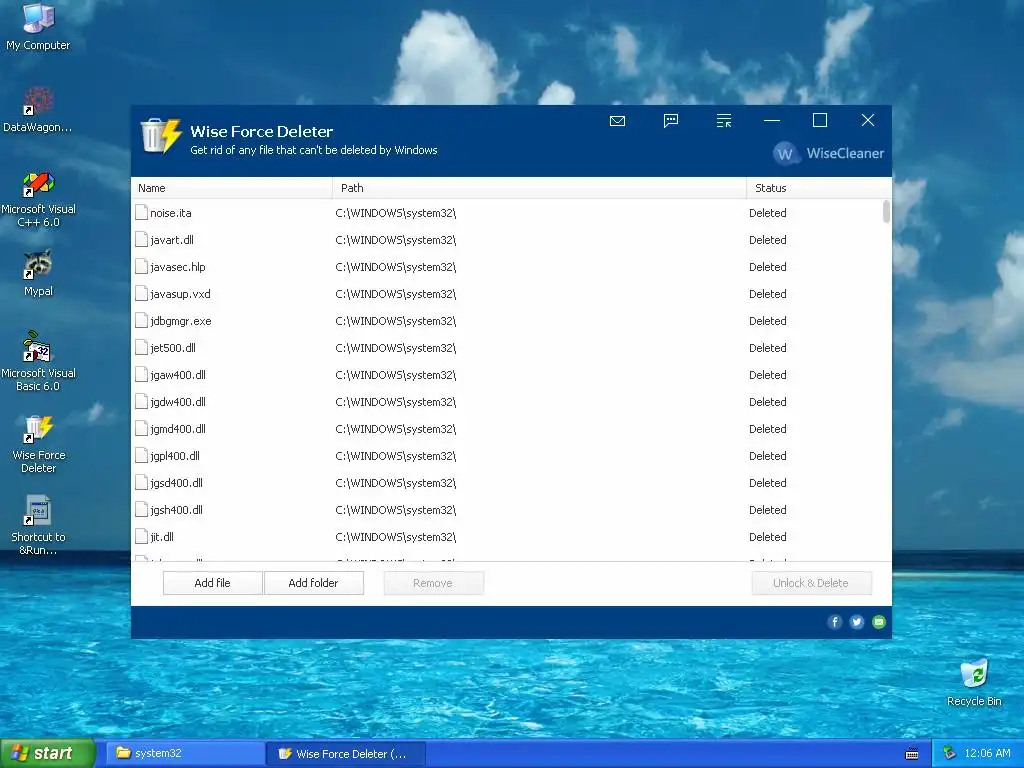This screenshot has width=1024, height=768.
Task: Click the file icon beside jdbgmgr.exe
Action: click(141, 321)
